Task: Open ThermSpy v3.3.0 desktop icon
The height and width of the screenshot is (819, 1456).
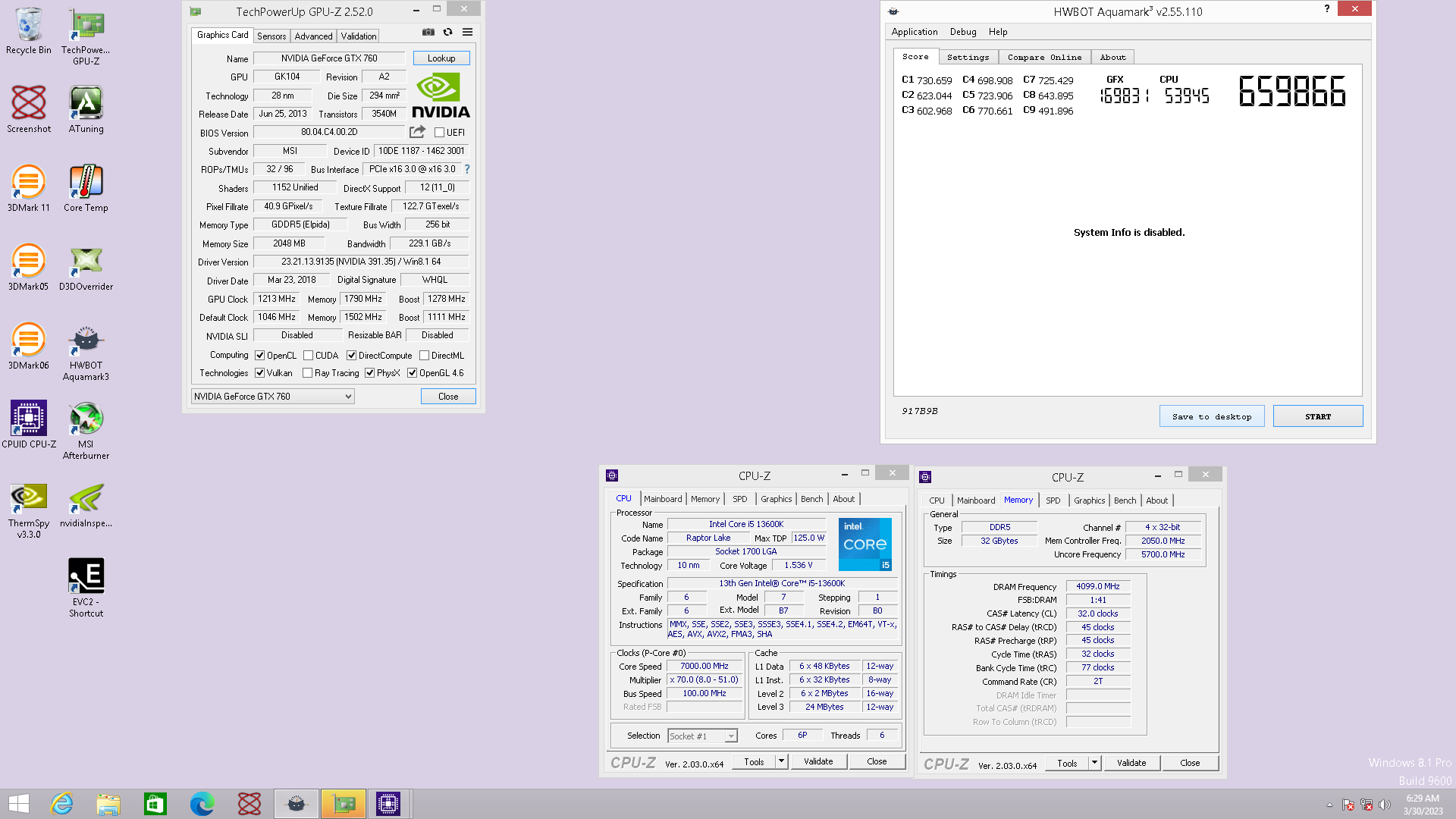Action: 29,510
